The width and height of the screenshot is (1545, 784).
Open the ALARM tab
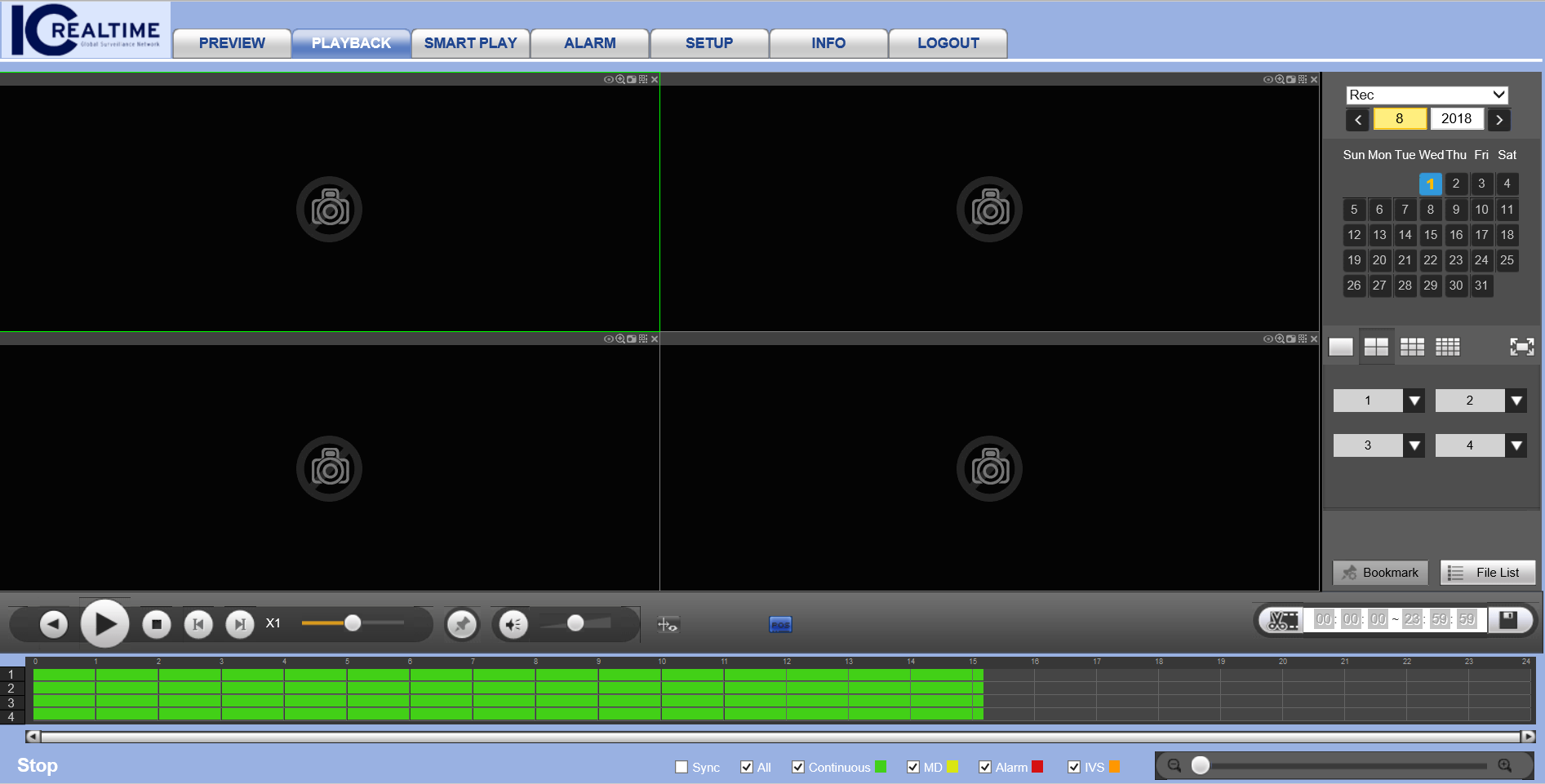[589, 43]
